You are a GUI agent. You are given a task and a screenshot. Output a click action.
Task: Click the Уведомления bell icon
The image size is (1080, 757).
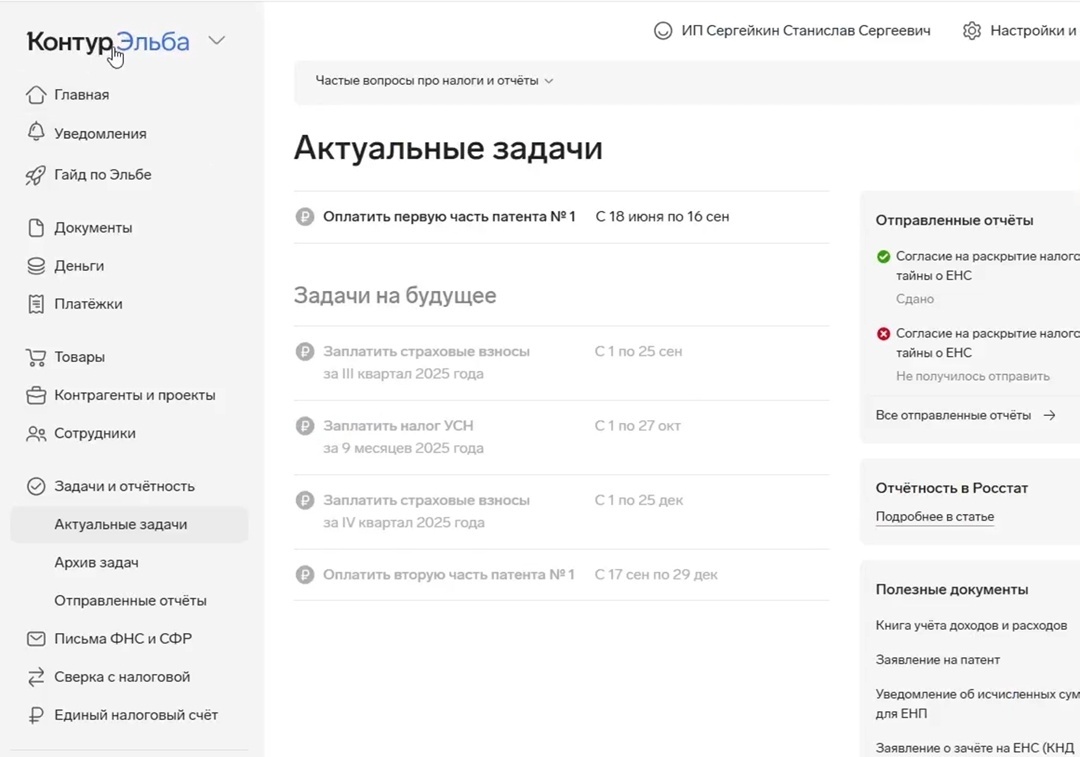coord(36,132)
